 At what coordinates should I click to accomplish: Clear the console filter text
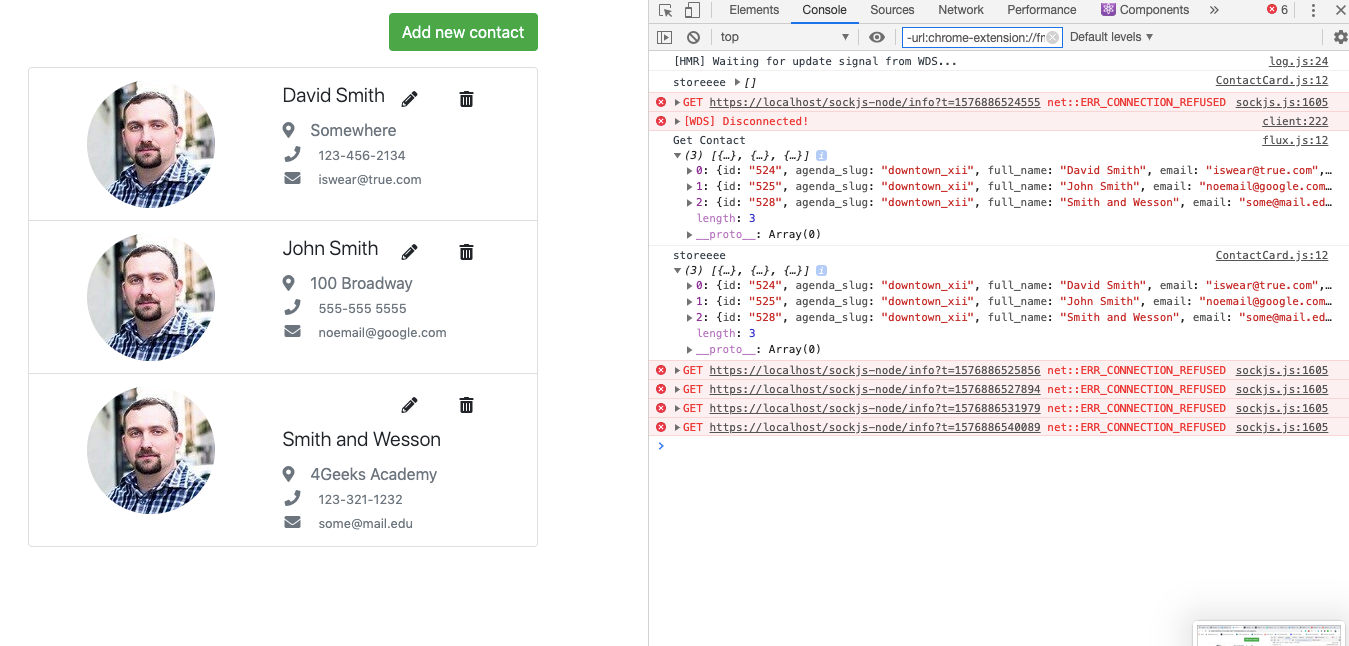[x=1052, y=37]
